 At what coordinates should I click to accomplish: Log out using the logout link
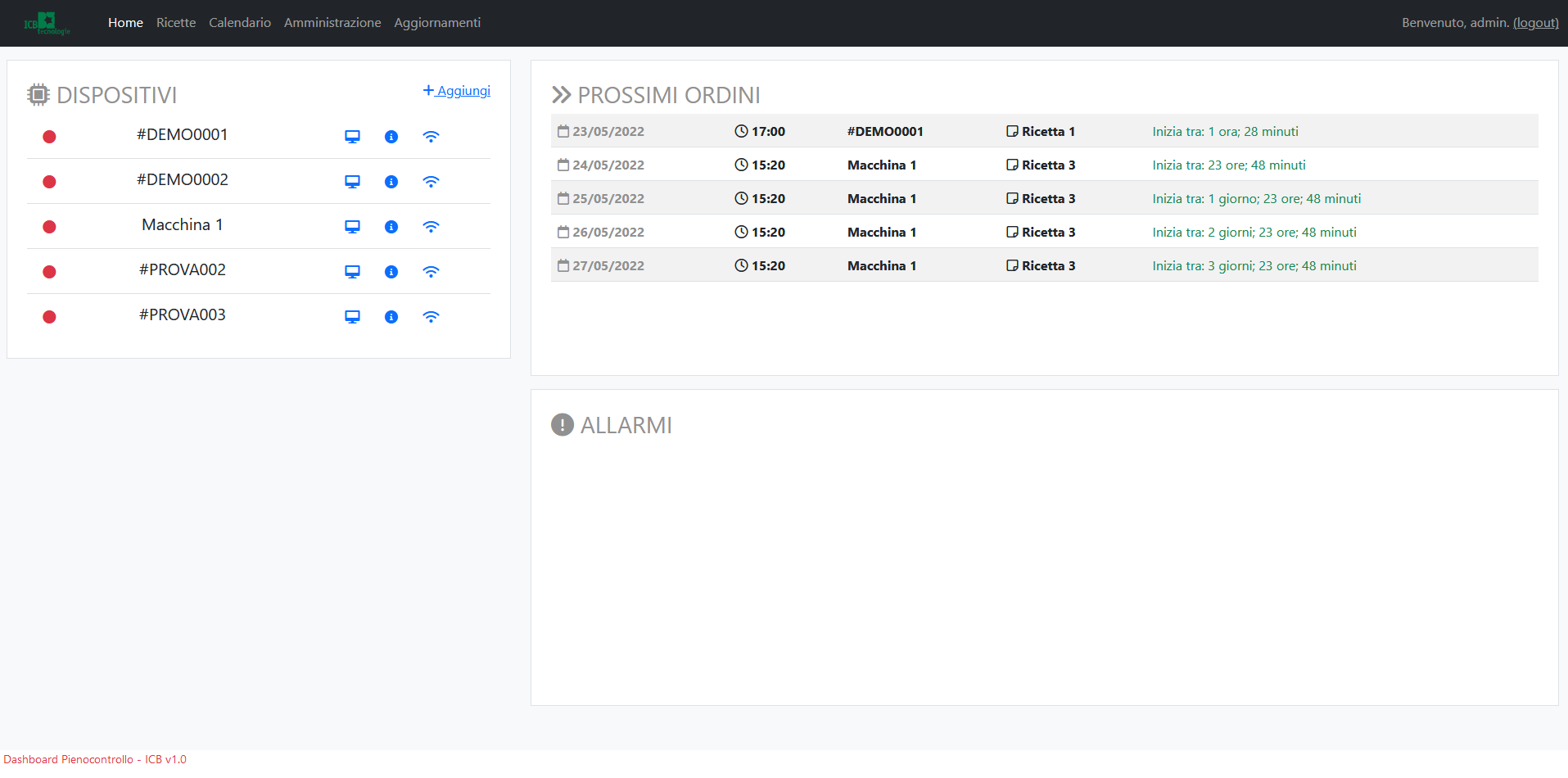[1535, 23]
